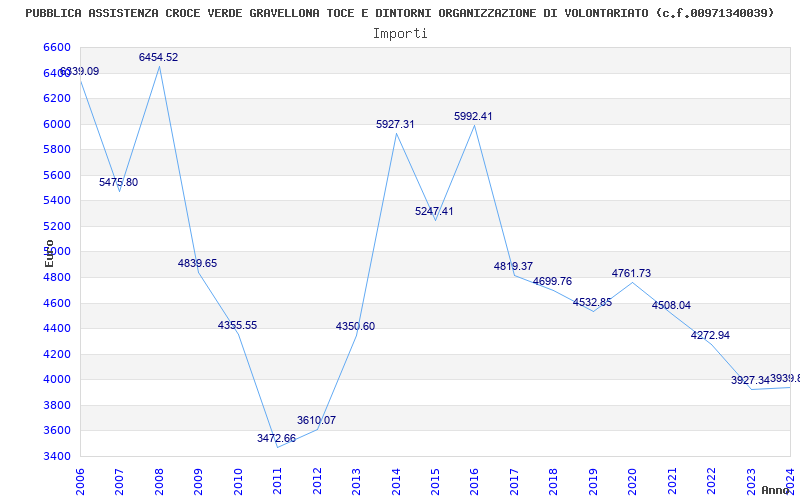
Task: Select the 2014 x-axis year tick
Action: [396, 481]
